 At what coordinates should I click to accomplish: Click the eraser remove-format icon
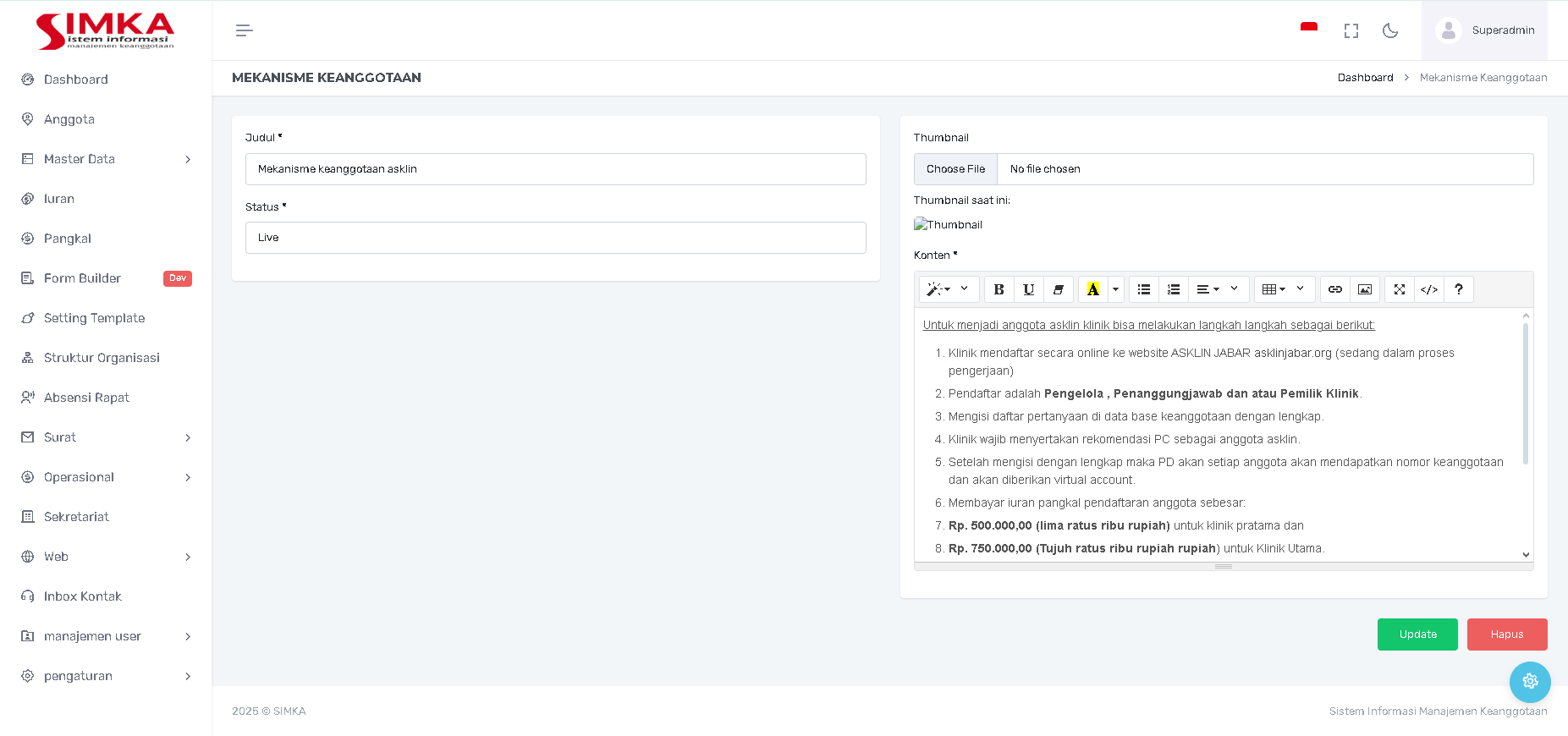coord(1058,289)
